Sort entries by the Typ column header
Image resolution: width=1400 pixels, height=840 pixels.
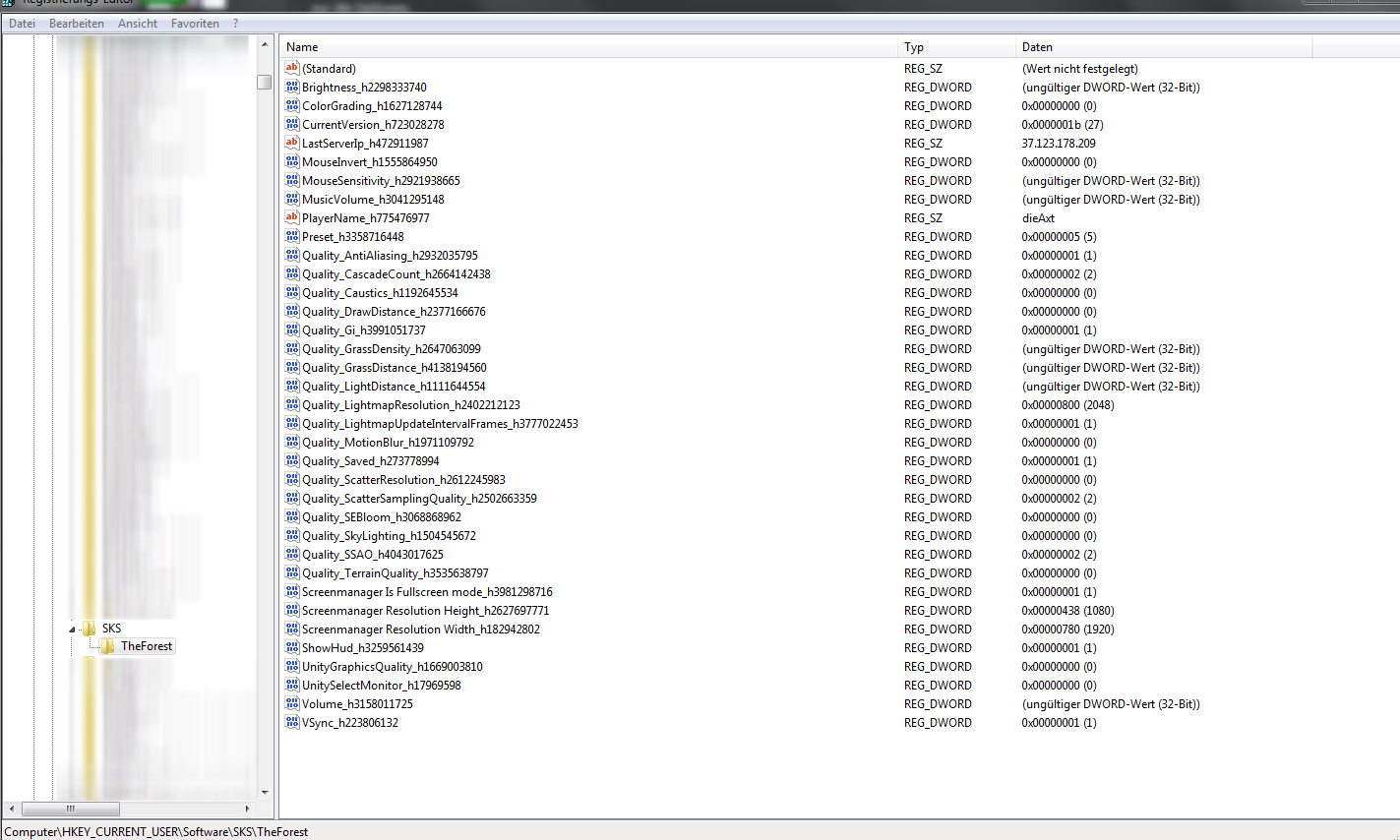956,47
